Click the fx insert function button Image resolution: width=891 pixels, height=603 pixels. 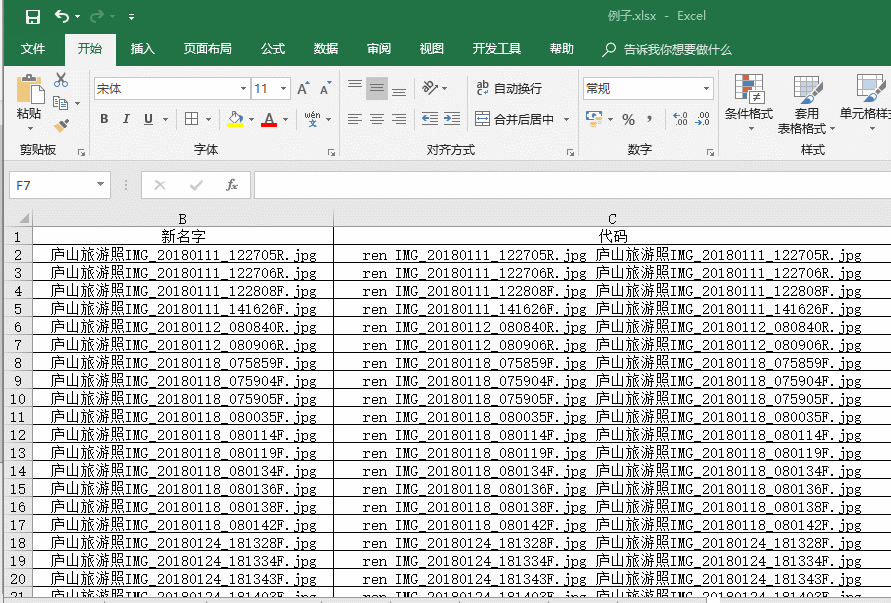click(x=232, y=185)
